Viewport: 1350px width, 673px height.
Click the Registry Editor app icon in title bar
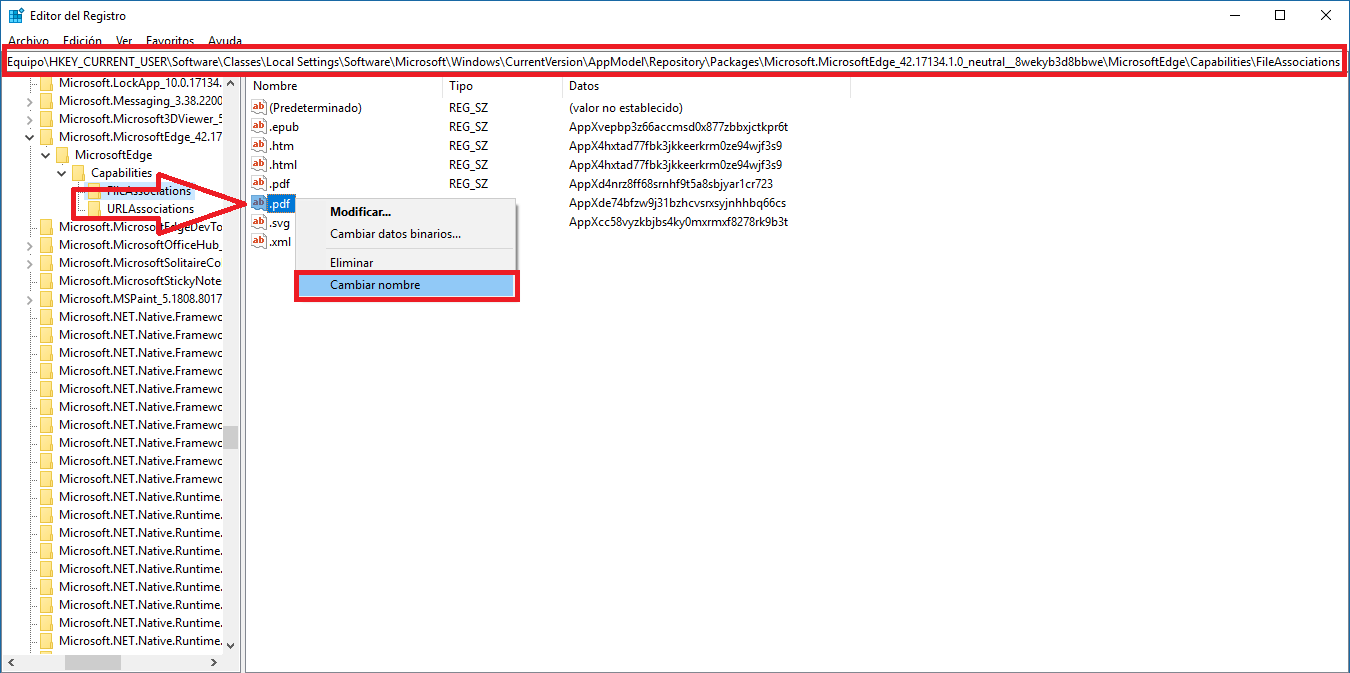[16, 15]
